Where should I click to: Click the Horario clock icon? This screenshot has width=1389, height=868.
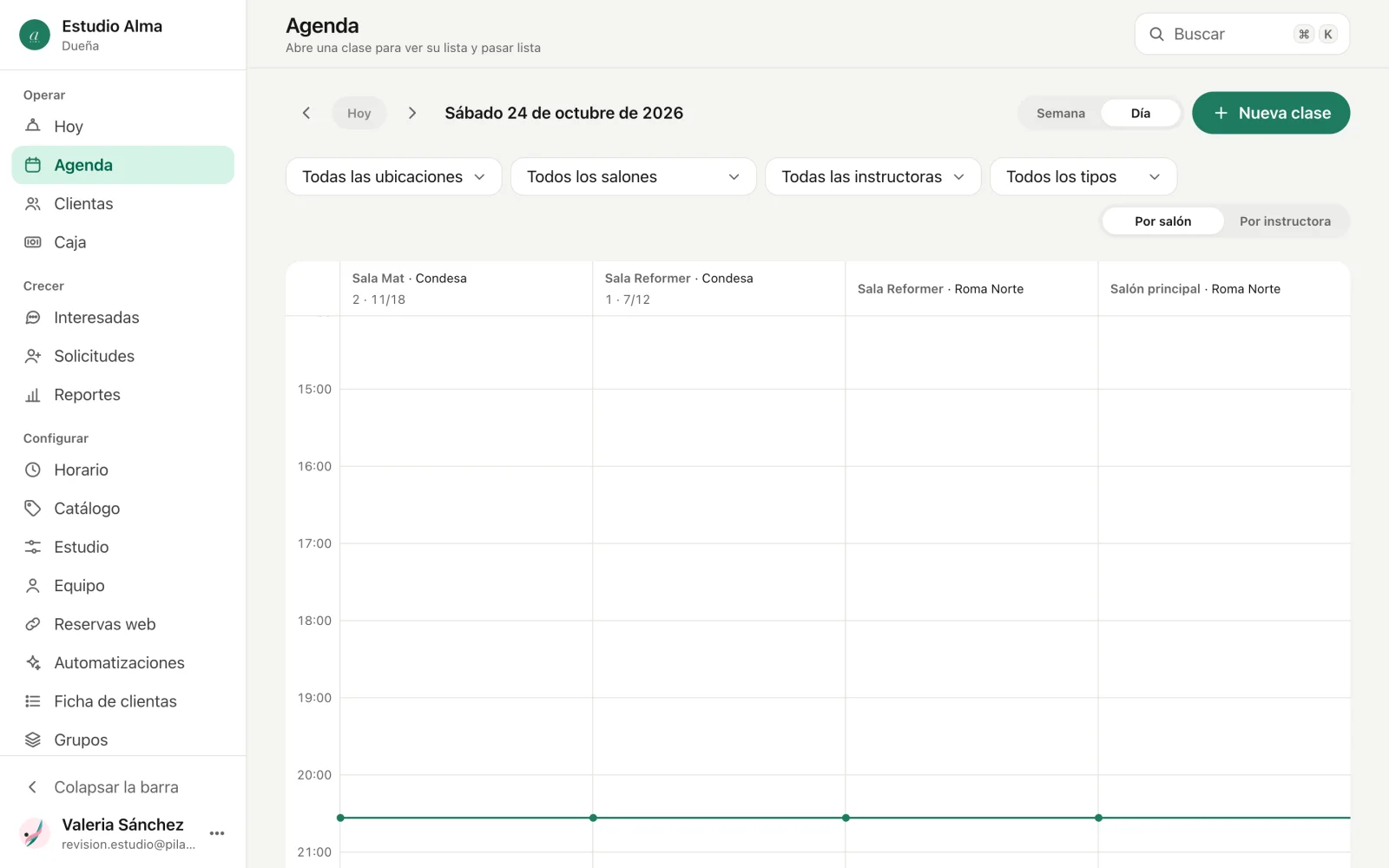pyautogui.click(x=33, y=470)
